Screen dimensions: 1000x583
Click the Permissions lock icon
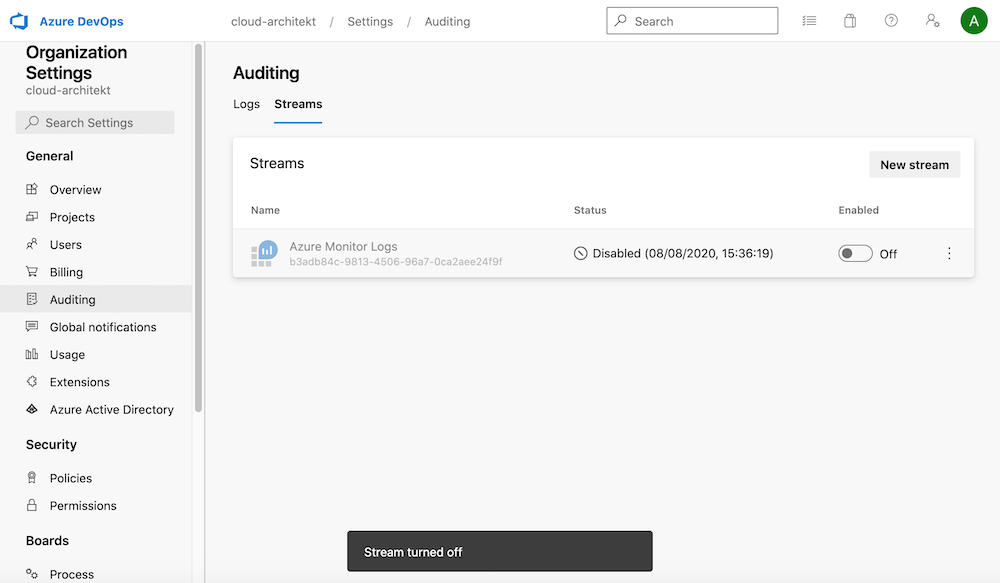32,505
